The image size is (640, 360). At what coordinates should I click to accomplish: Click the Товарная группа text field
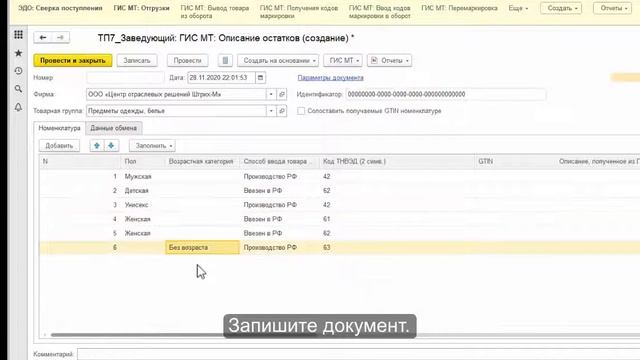pyautogui.click(x=176, y=111)
